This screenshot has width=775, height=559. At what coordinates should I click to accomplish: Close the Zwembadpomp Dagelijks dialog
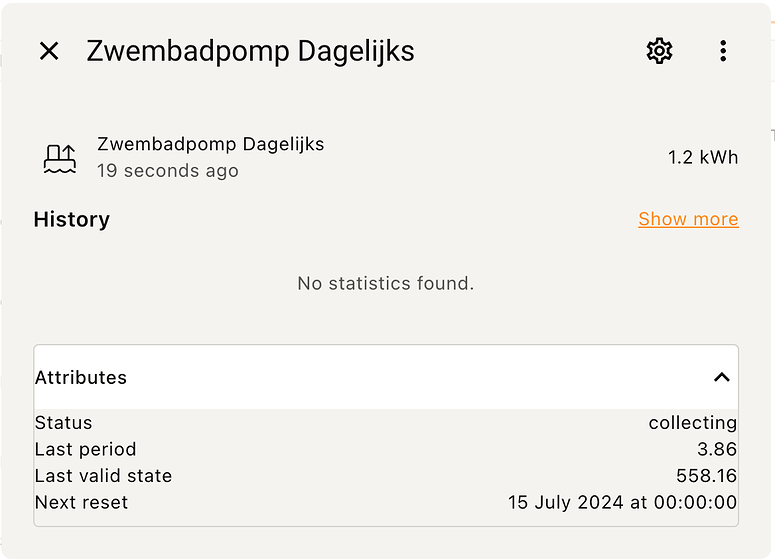[49, 51]
